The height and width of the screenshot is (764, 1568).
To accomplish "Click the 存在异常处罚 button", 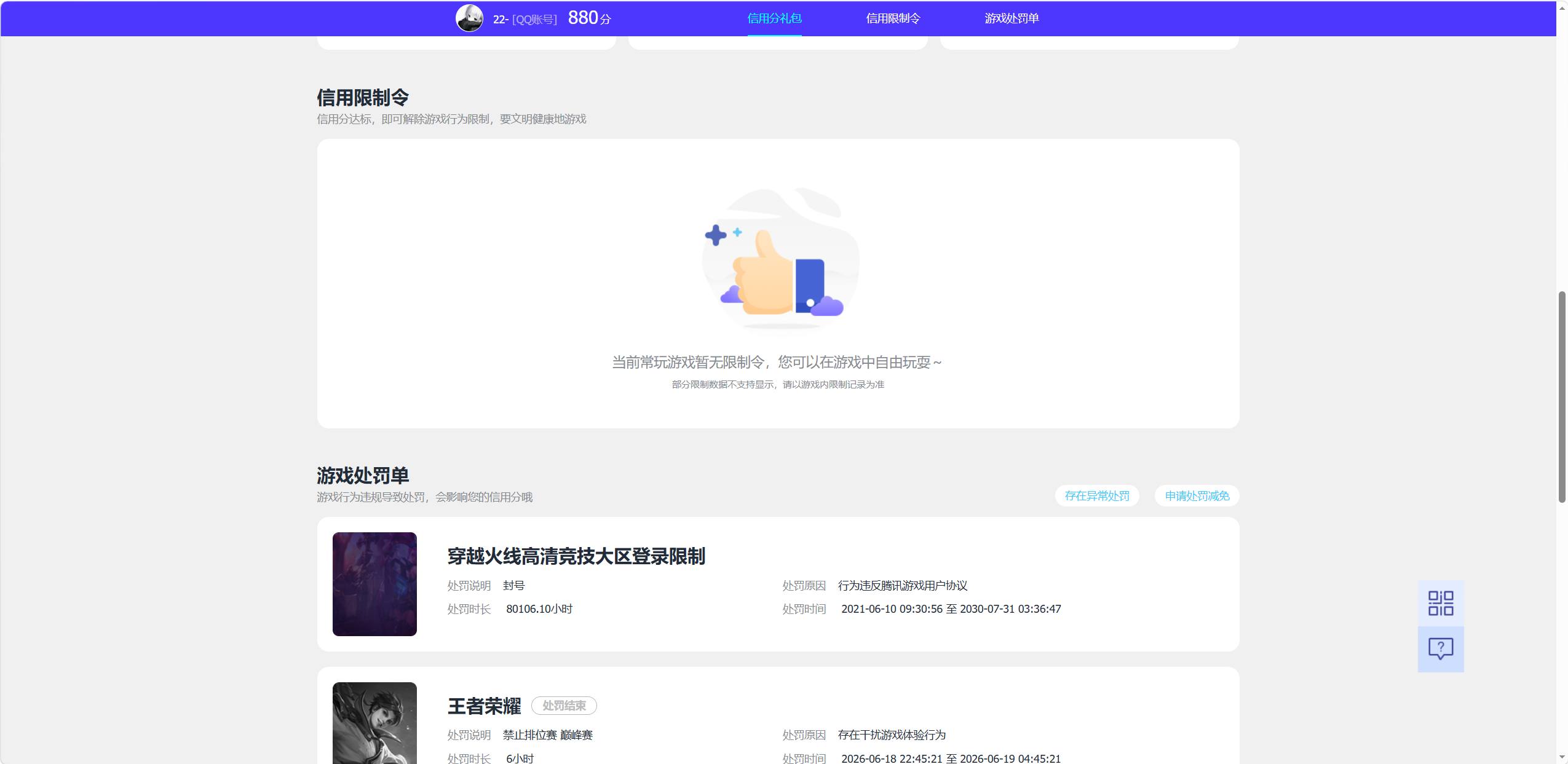I will coord(1097,496).
